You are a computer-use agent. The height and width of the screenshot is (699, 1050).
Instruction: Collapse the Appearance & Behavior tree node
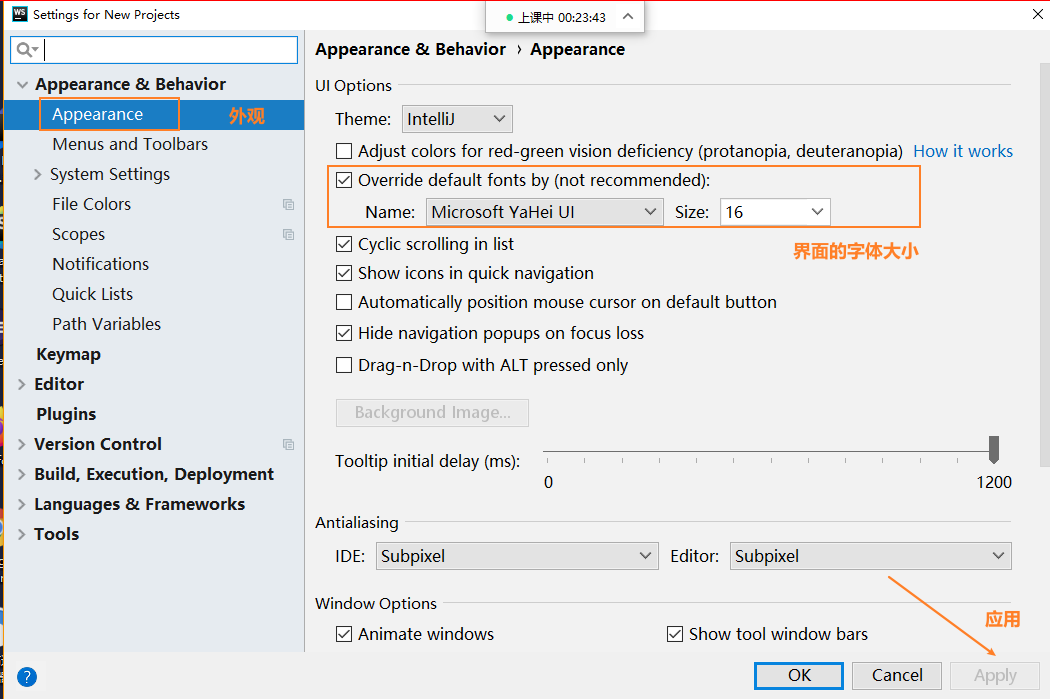pos(22,84)
